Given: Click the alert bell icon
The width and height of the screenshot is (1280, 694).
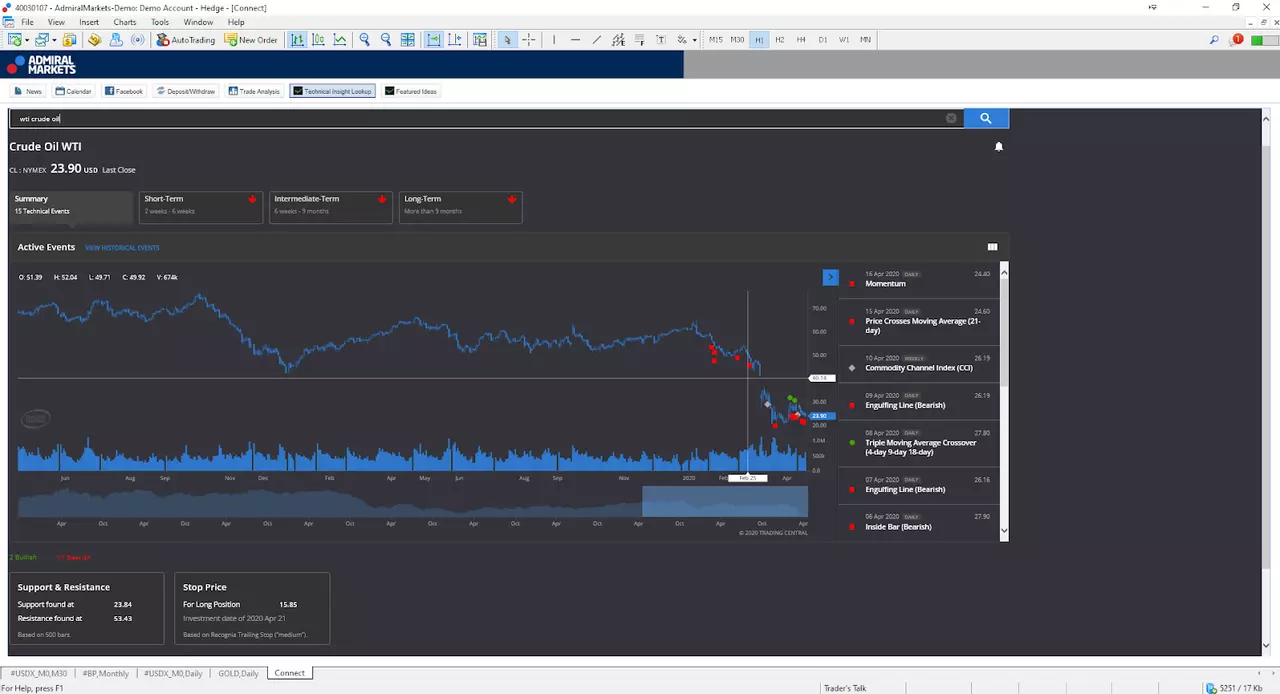Looking at the screenshot, I should (x=998, y=147).
